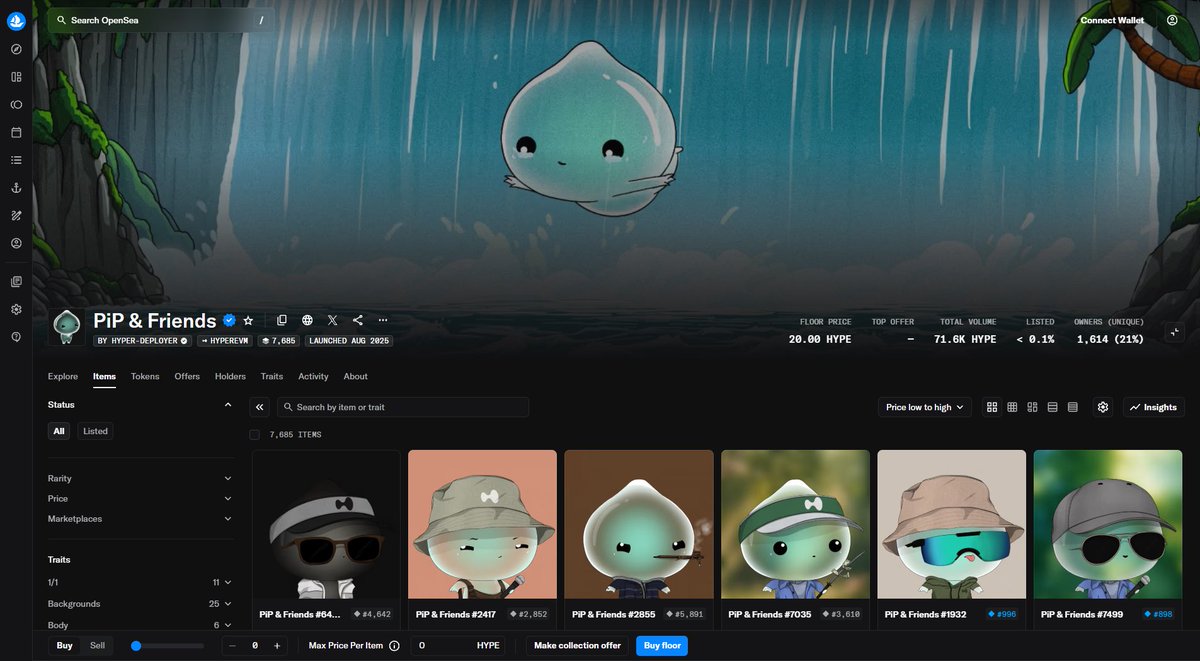Click the sweep quantity slider handle
The width and height of the screenshot is (1200, 661).
pyautogui.click(x=136, y=646)
